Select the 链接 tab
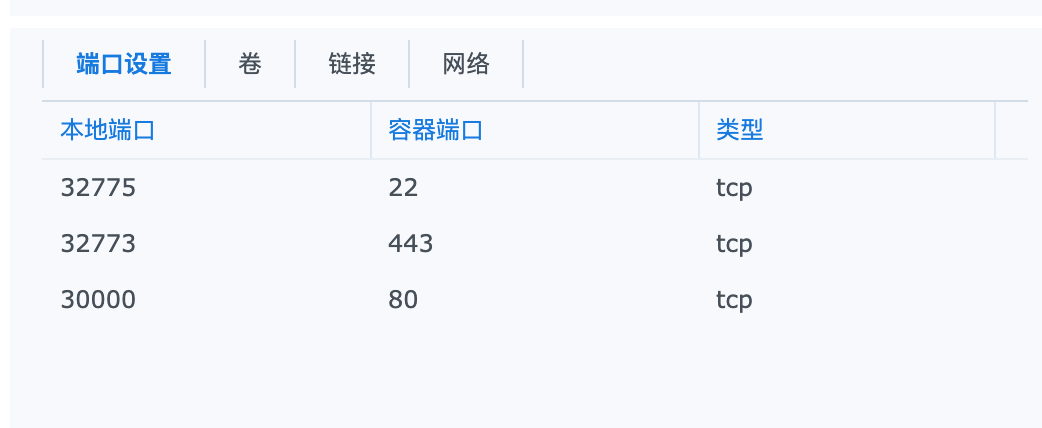The height and width of the screenshot is (428, 1042). coord(352,65)
